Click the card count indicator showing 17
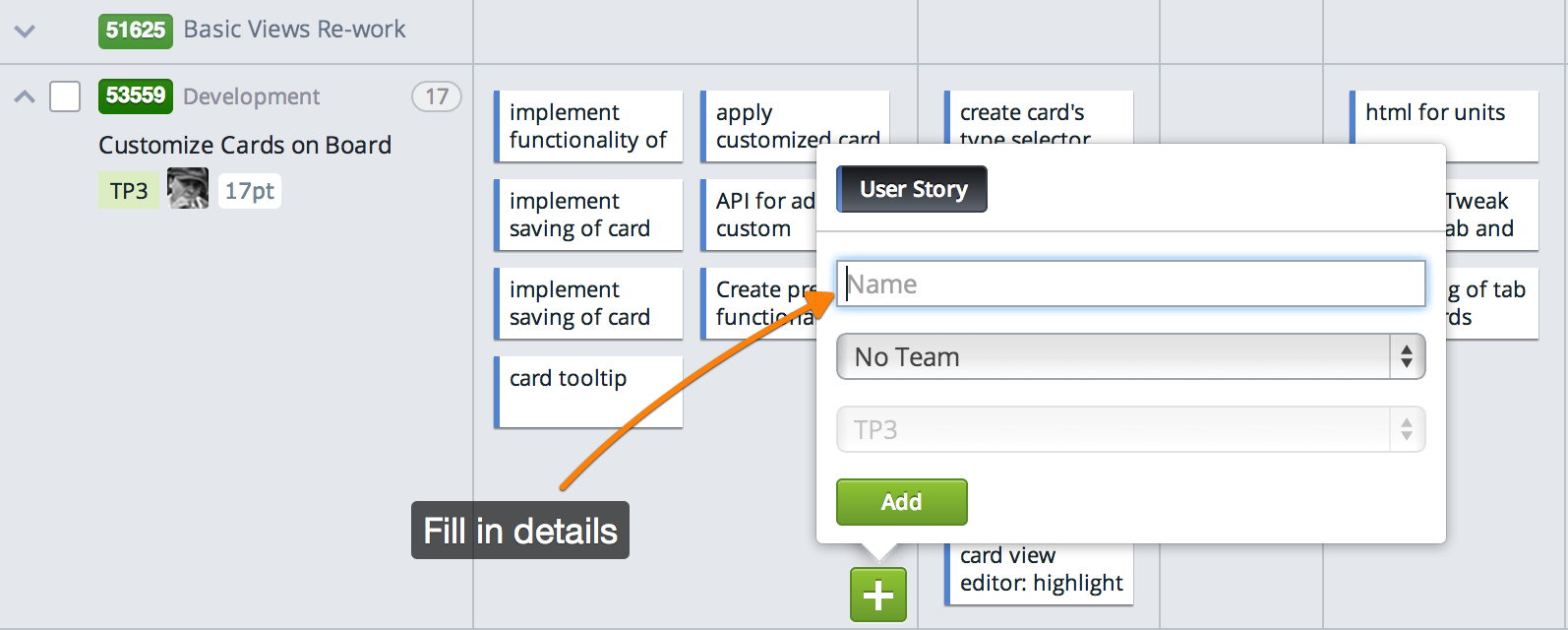Viewport: 1568px width, 630px height. point(437,96)
